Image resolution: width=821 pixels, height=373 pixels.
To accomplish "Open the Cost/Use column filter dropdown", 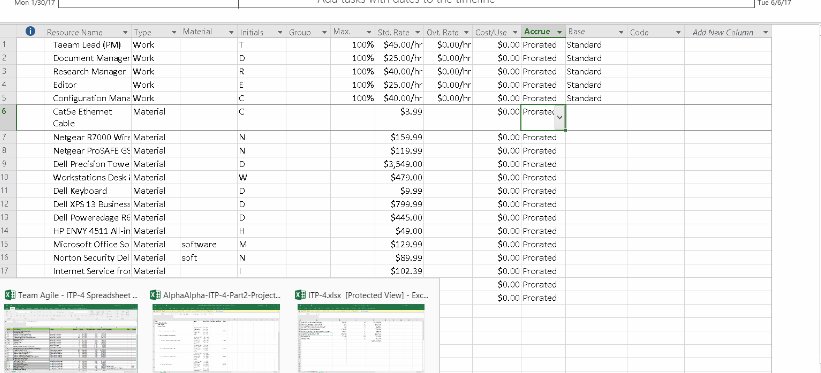I will 515,32.
